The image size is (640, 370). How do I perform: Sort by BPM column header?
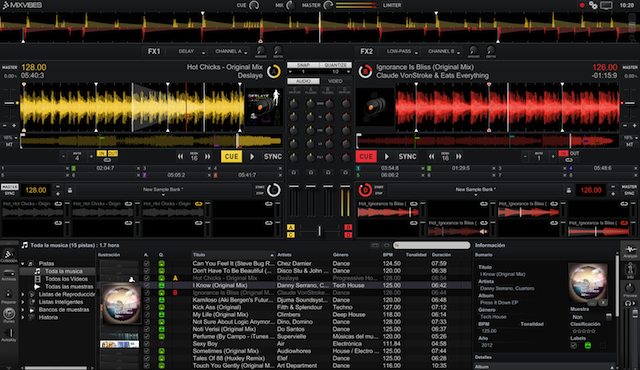click(388, 255)
